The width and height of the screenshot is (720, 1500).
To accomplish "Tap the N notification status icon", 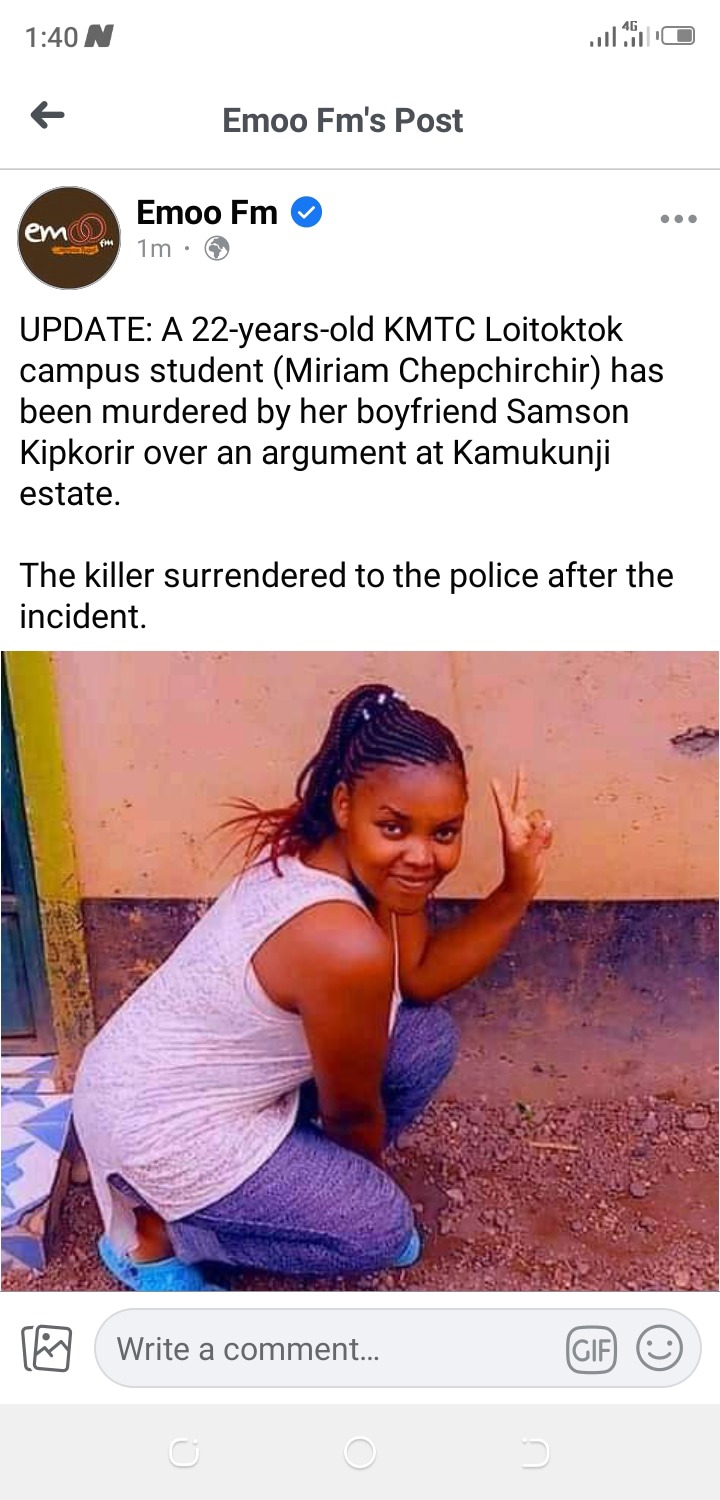I will [98, 37].
